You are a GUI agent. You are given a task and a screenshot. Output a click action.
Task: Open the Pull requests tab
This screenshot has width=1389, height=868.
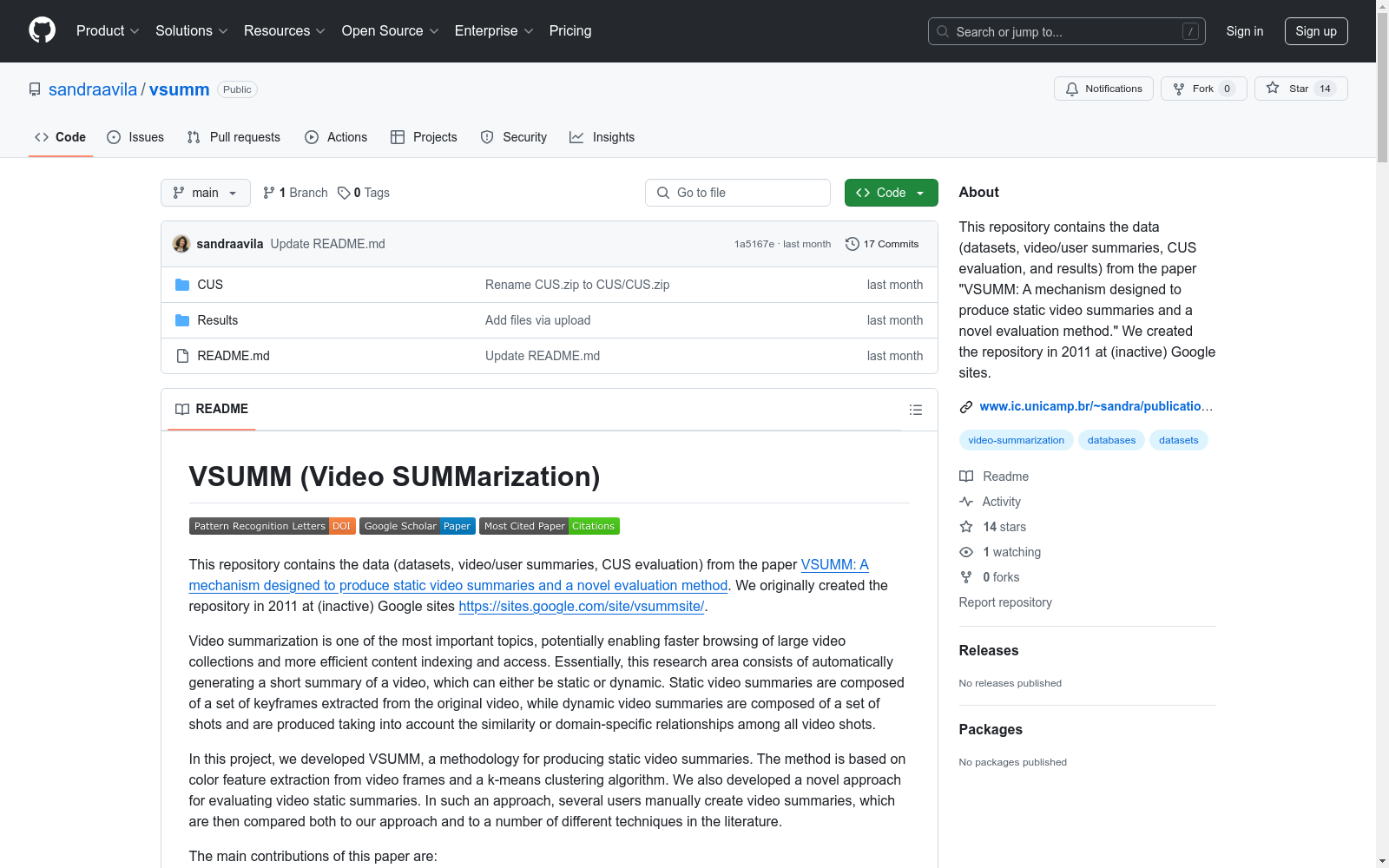tap(234, 137)
